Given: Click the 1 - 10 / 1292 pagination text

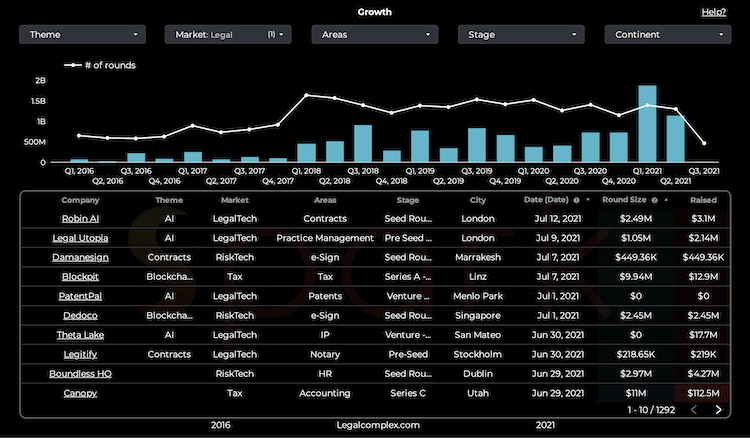Looking at the screenshot, I should pos(651,410).
